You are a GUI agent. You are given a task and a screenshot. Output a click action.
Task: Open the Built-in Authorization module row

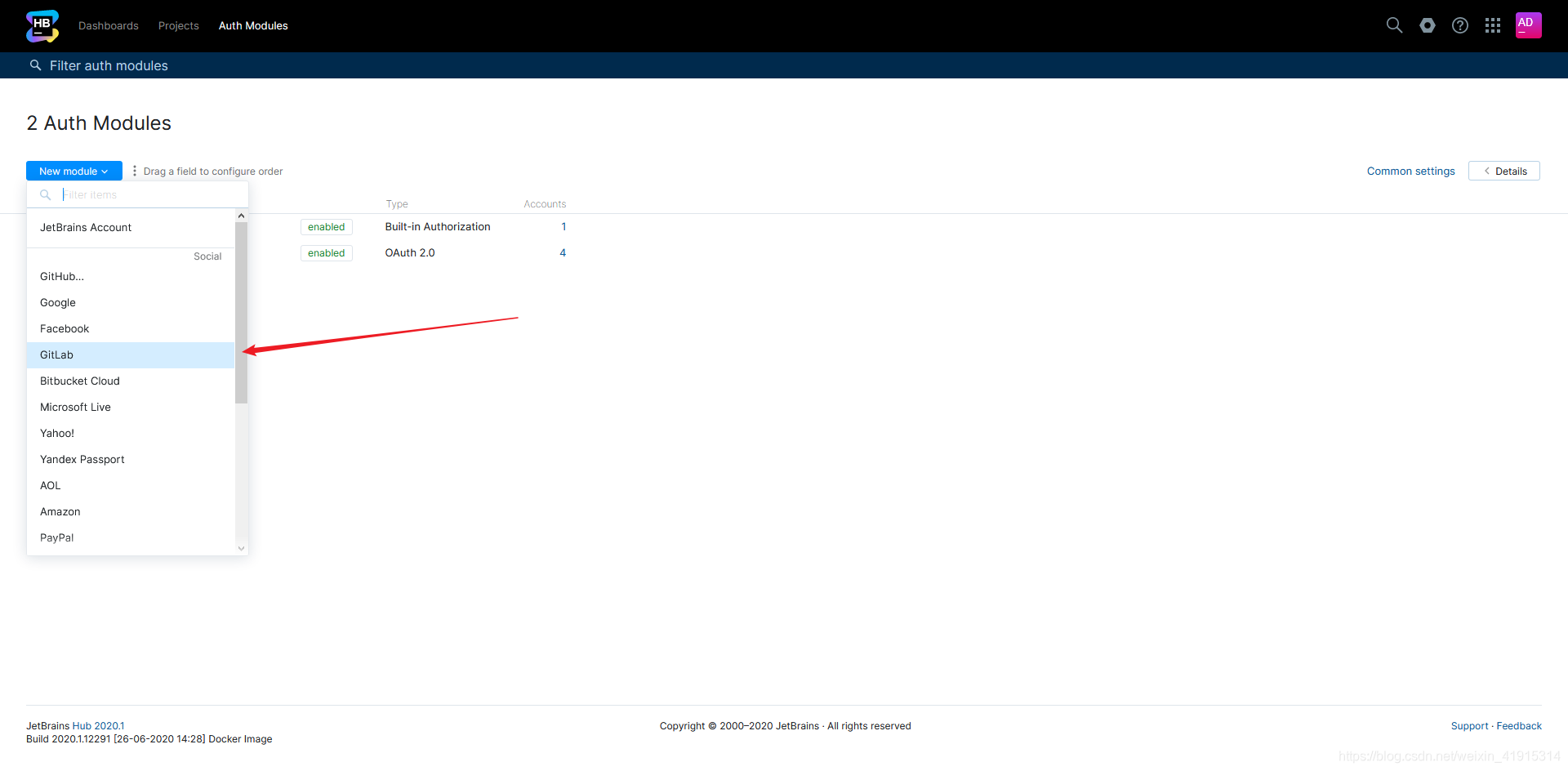(x=438, y=227)
